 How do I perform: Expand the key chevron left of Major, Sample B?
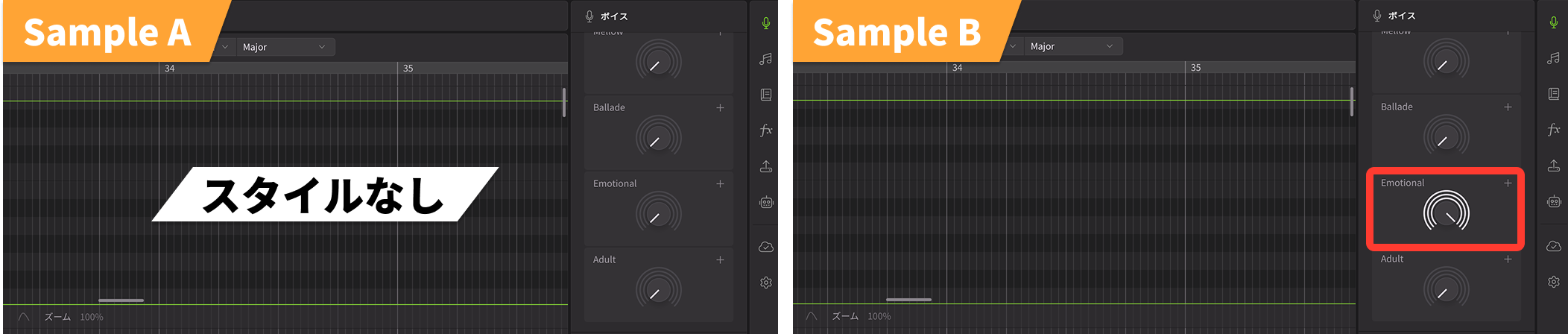point(1013,46)
